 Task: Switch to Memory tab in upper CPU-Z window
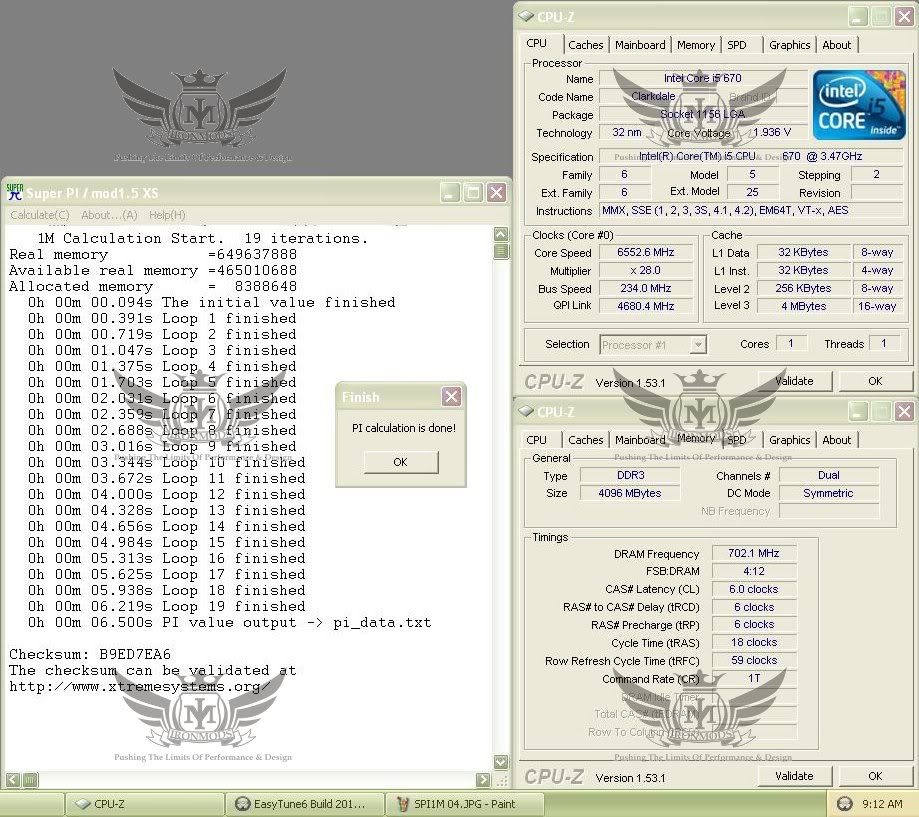[x=696, y=45]
